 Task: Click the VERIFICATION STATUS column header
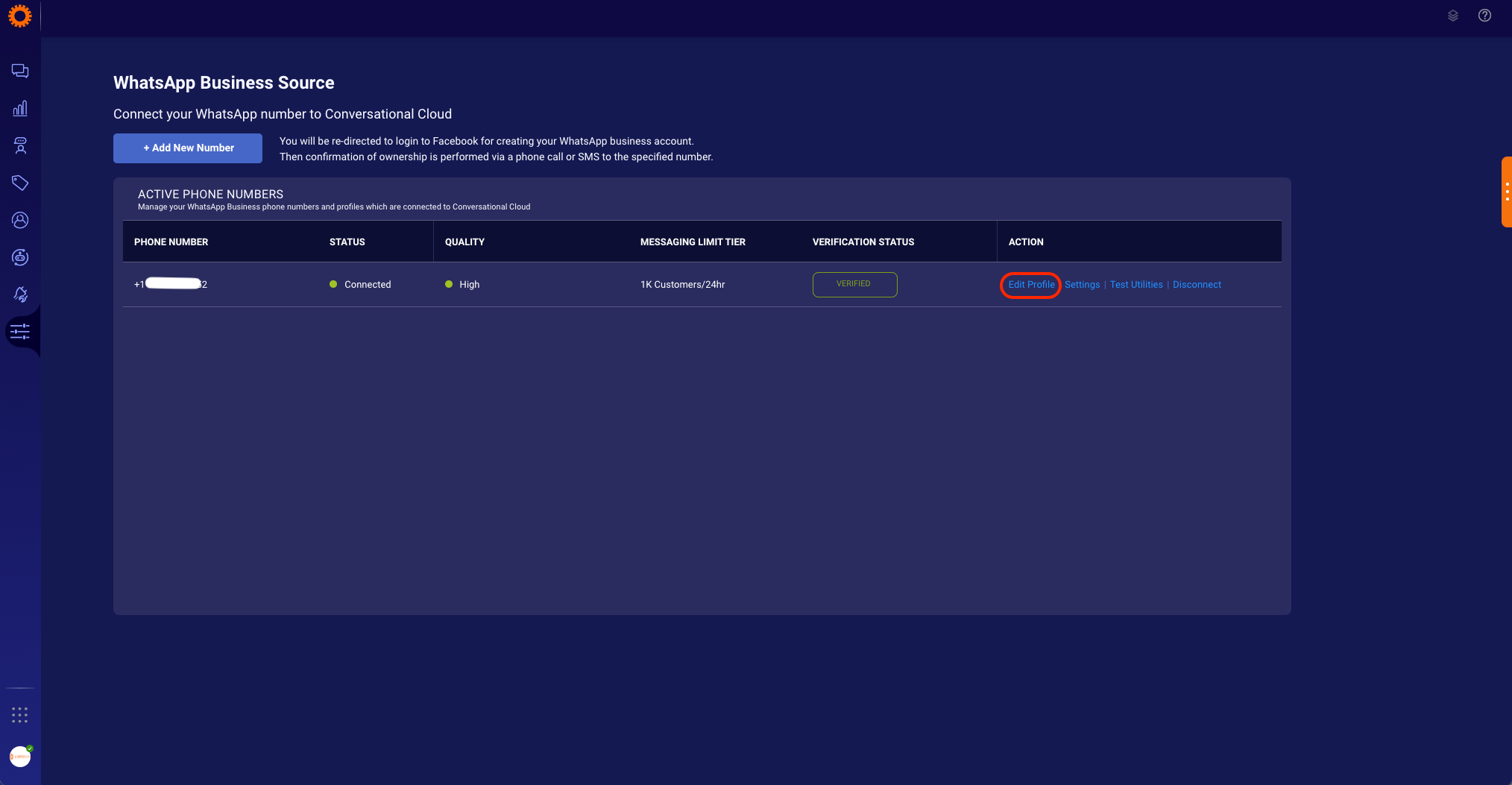[863, 242]
